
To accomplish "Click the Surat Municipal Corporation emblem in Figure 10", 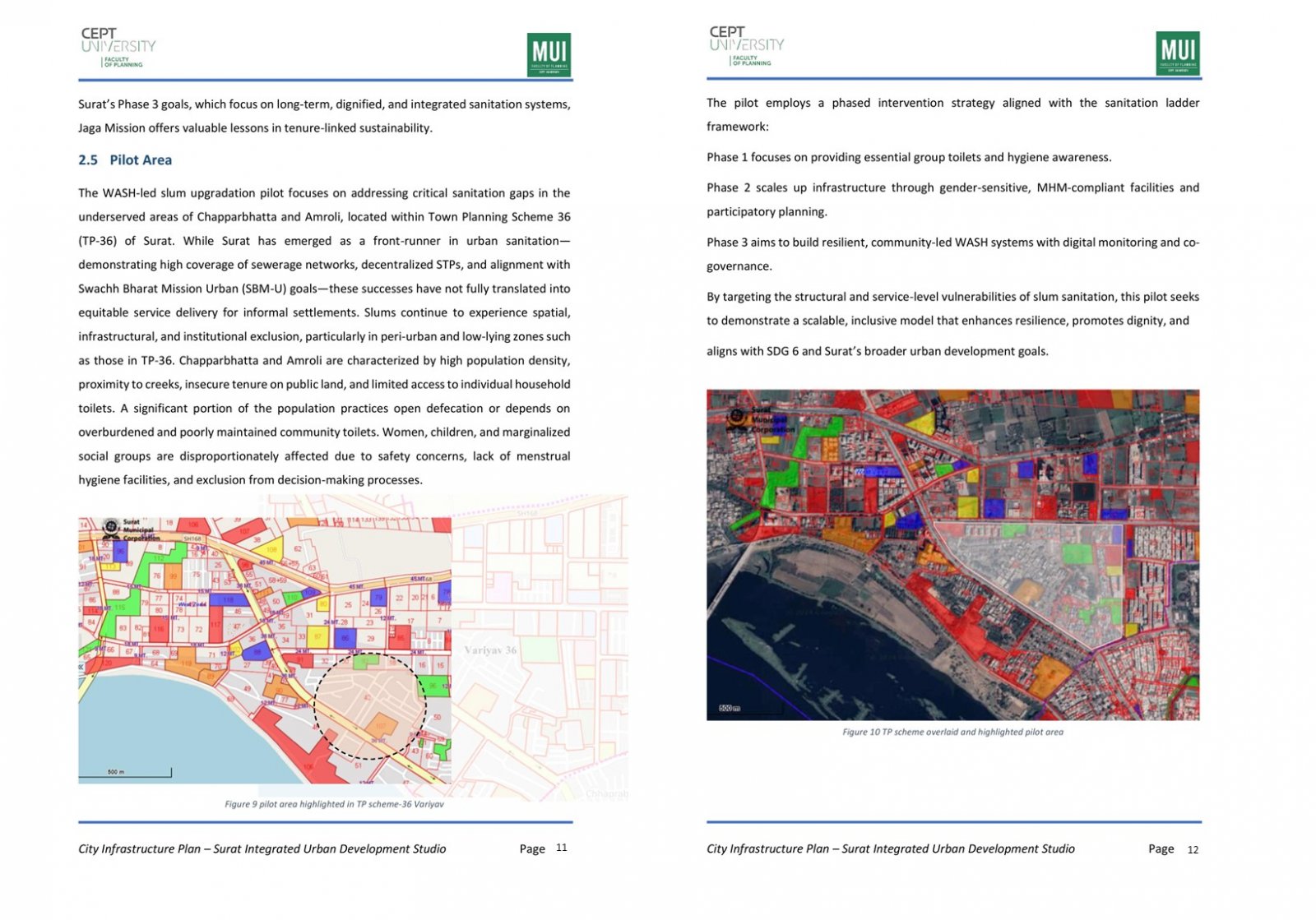I will click(x=737, y=417).
